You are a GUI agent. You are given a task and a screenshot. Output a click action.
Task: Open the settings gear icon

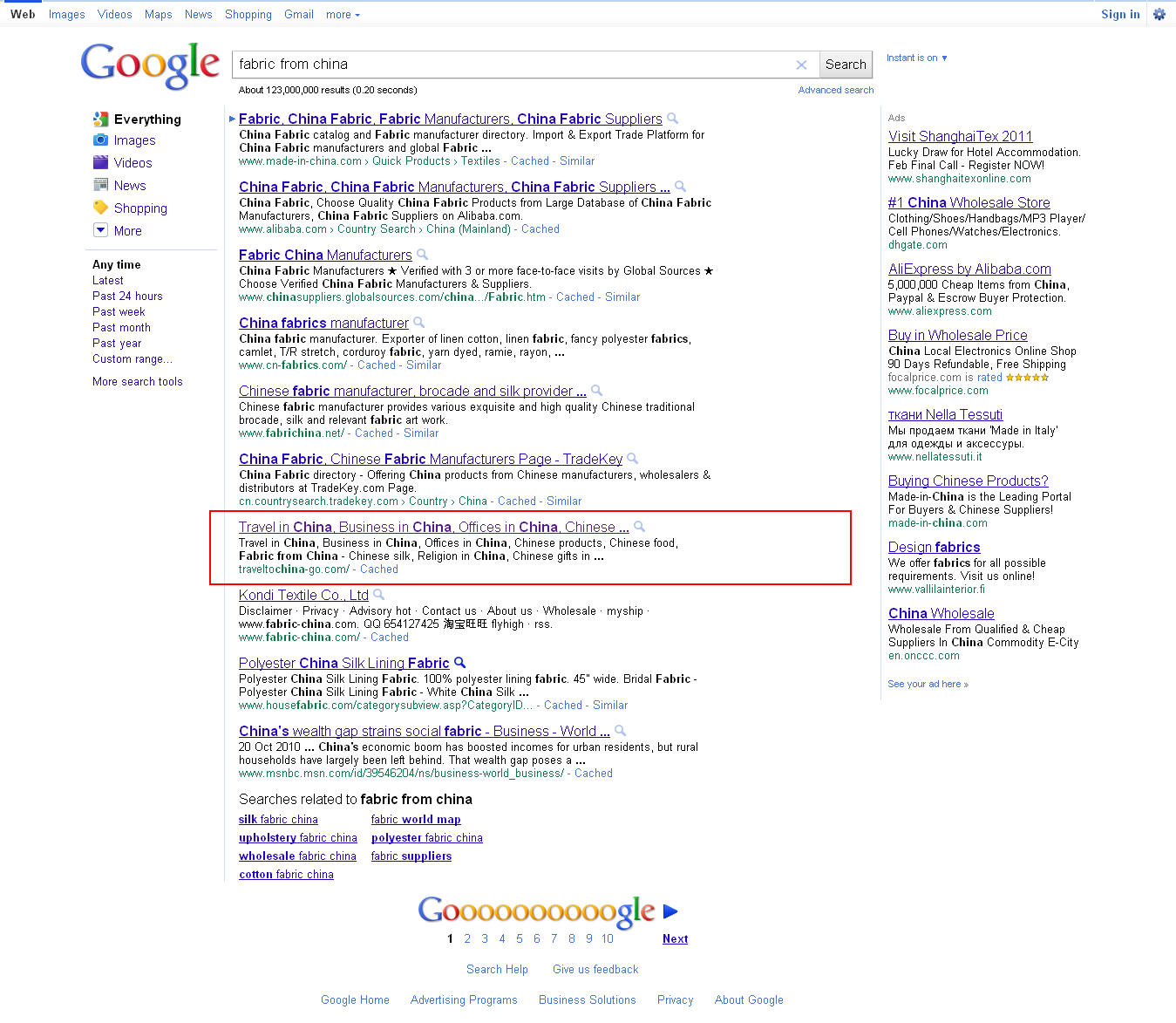[1159, 14]
